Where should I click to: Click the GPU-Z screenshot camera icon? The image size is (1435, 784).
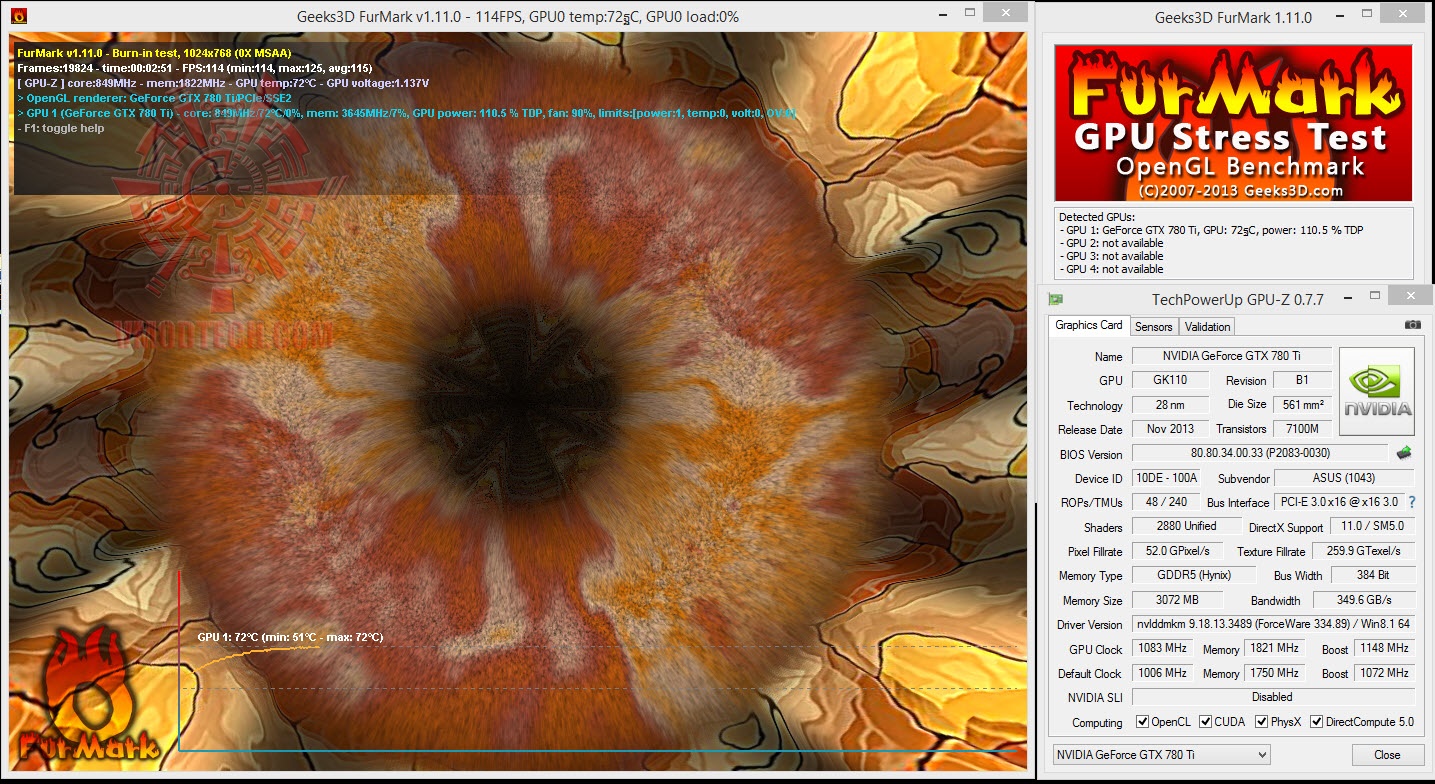(1412, 325)
